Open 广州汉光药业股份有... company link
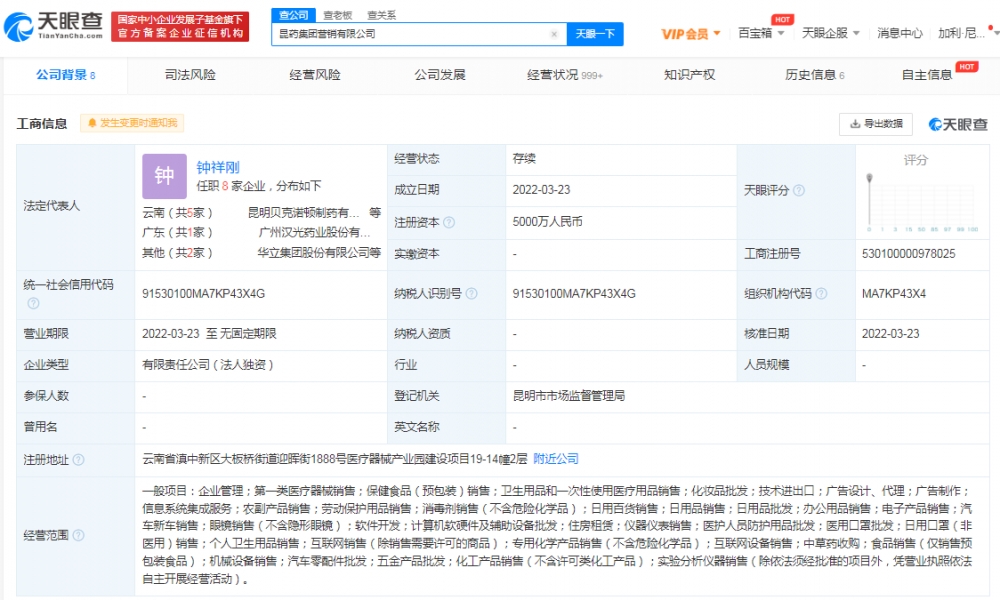 click(314, 233)
